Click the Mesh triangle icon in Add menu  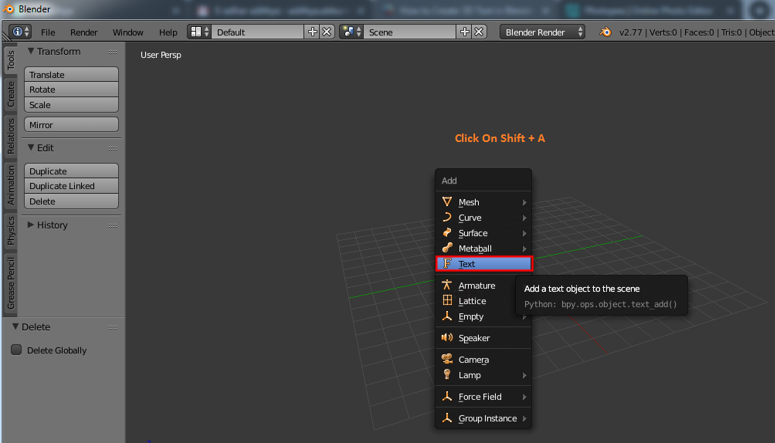click(x=447, y=202)
